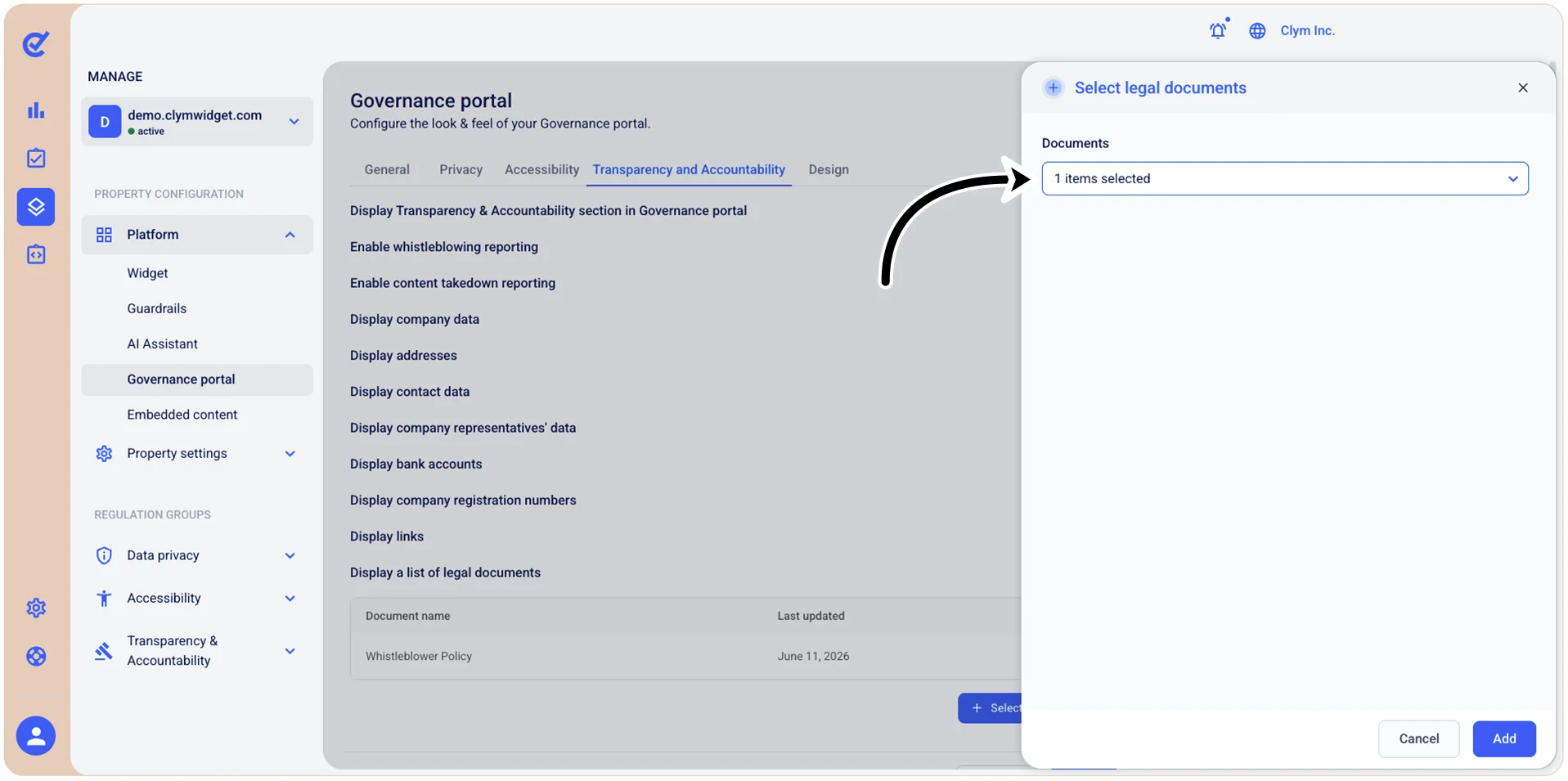Open the user profile avatar icon
The width and height of the screenshot is (1568, 781).
point(36,737)
